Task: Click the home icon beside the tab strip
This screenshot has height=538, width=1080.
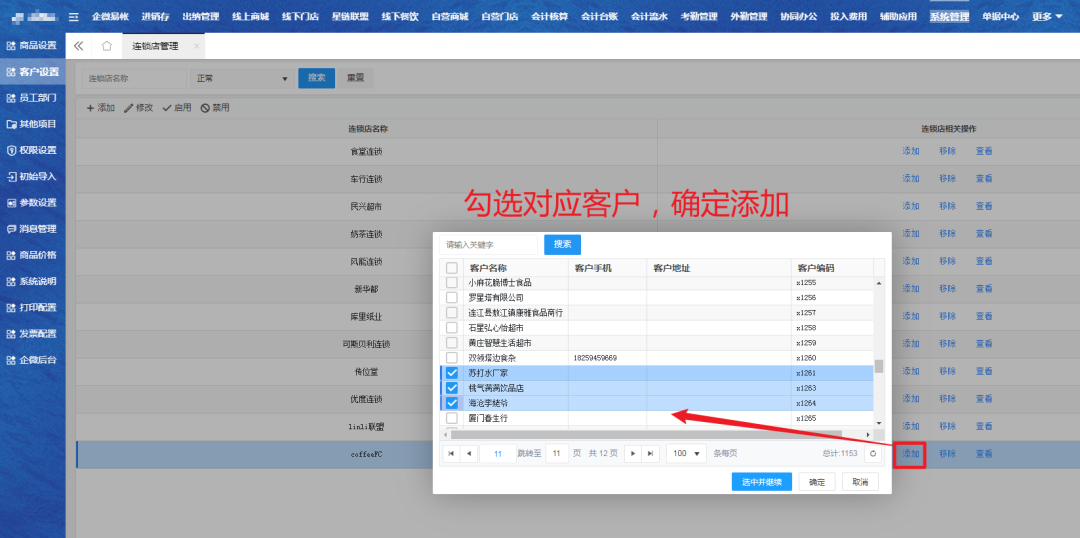Action: pos(106,46)
